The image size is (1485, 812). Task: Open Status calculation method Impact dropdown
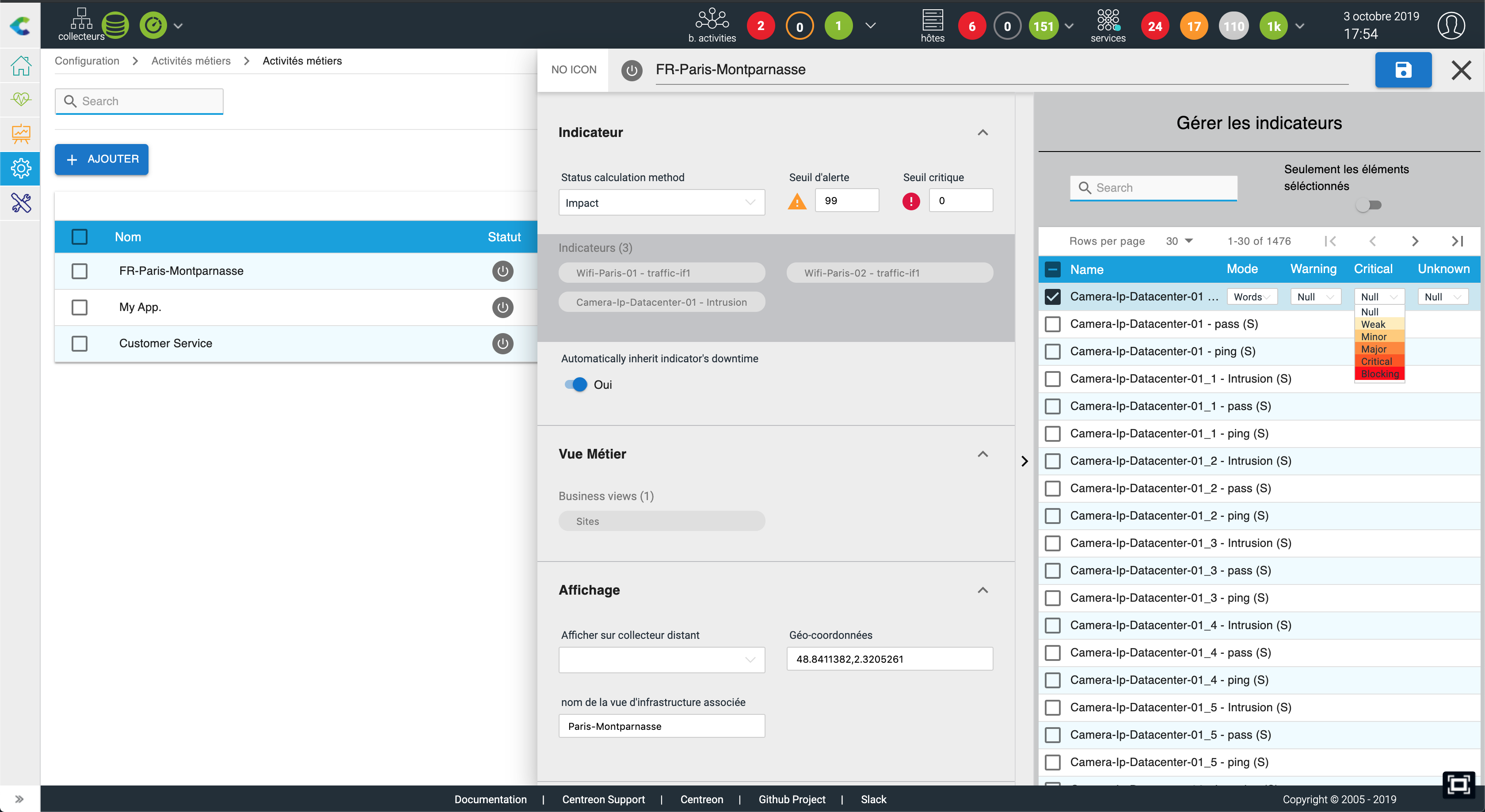pos(661,203)
